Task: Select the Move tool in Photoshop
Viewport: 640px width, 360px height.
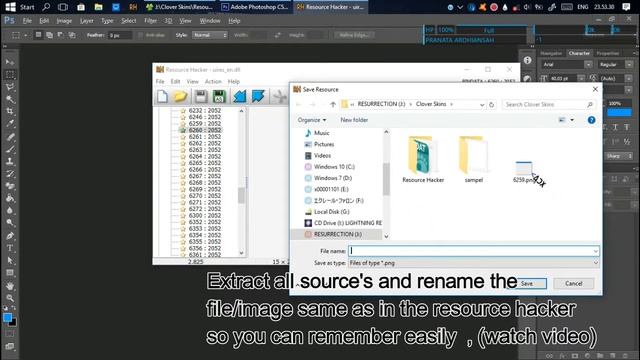Action: (x=10, y=62)
